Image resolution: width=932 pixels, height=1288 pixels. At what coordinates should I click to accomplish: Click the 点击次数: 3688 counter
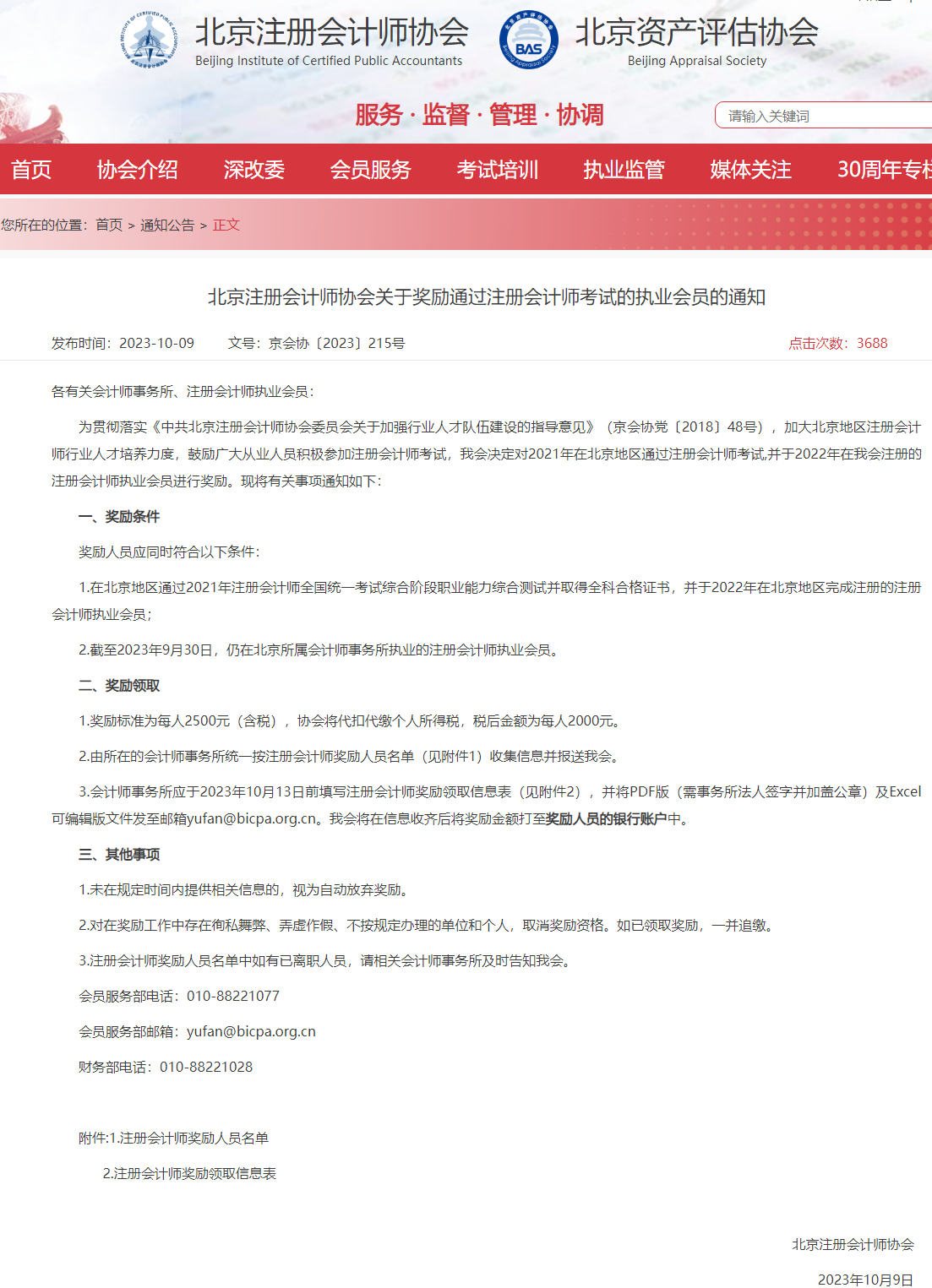[838, 343]
